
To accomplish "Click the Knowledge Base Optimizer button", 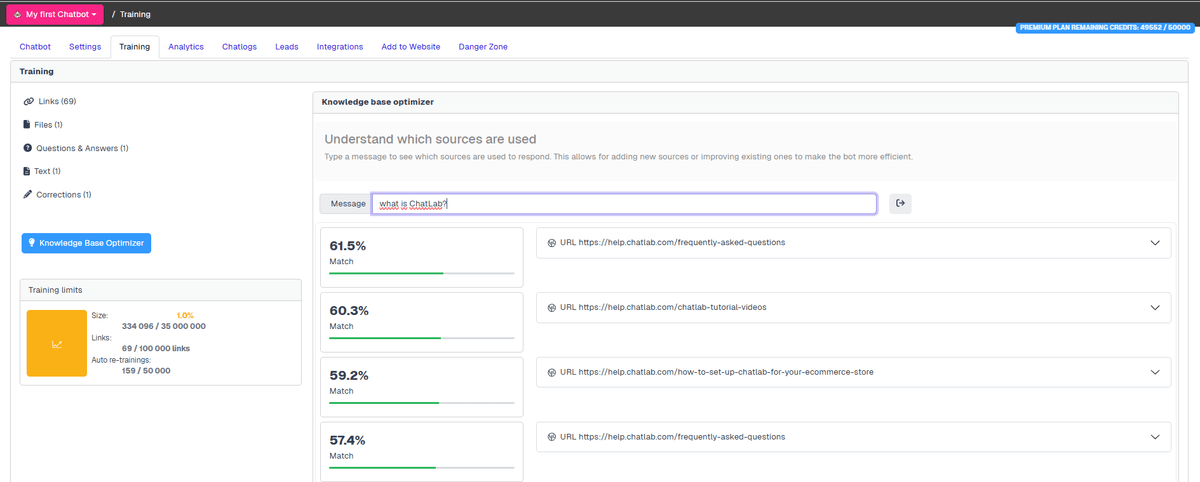I will coord(86,243).
